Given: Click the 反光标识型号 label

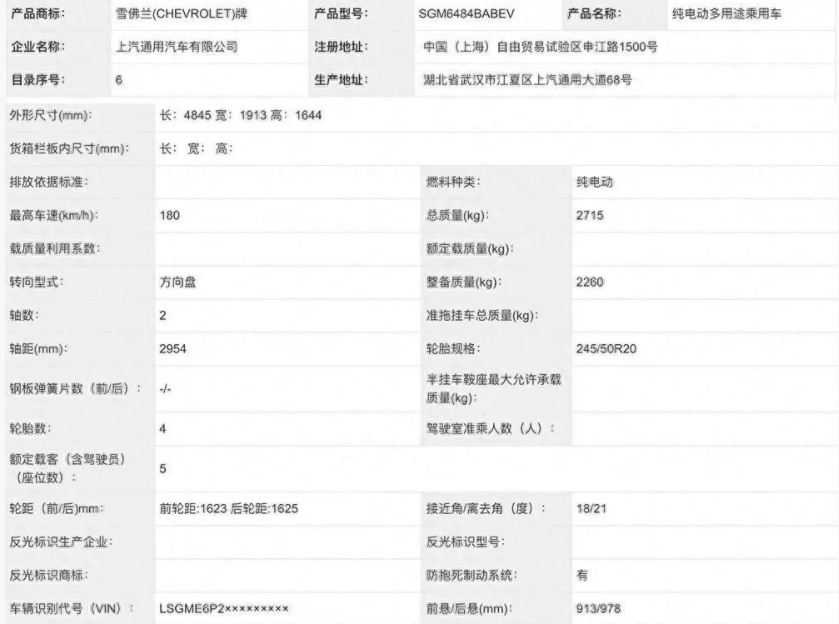Looking at the screenshot, I should coord(466,542).
